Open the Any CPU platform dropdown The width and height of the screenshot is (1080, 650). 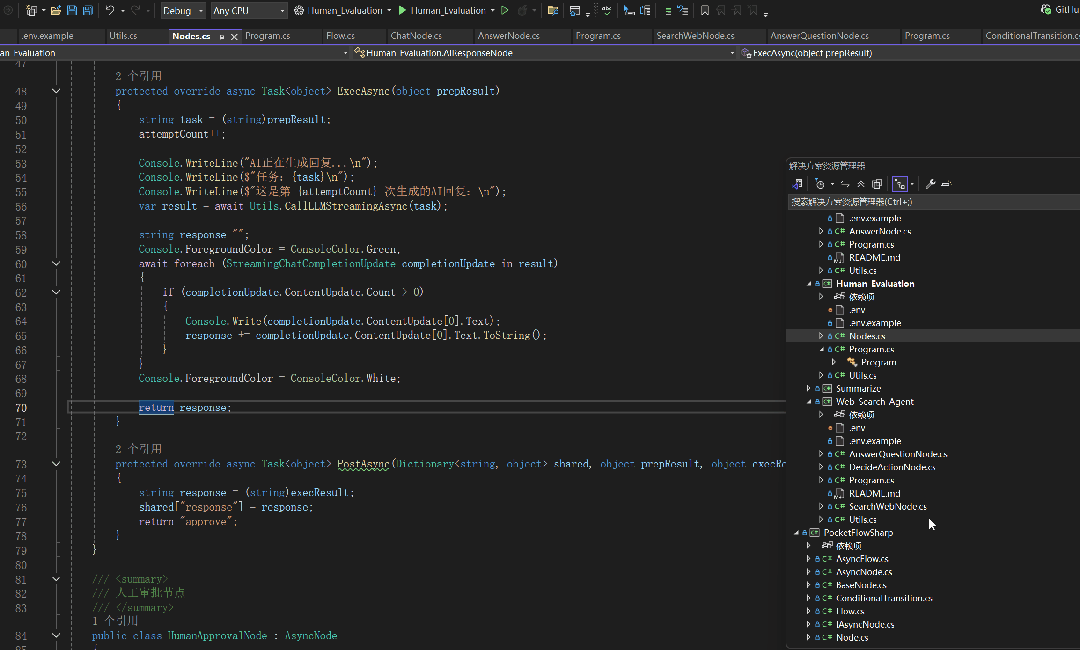[x=248, y=10]
